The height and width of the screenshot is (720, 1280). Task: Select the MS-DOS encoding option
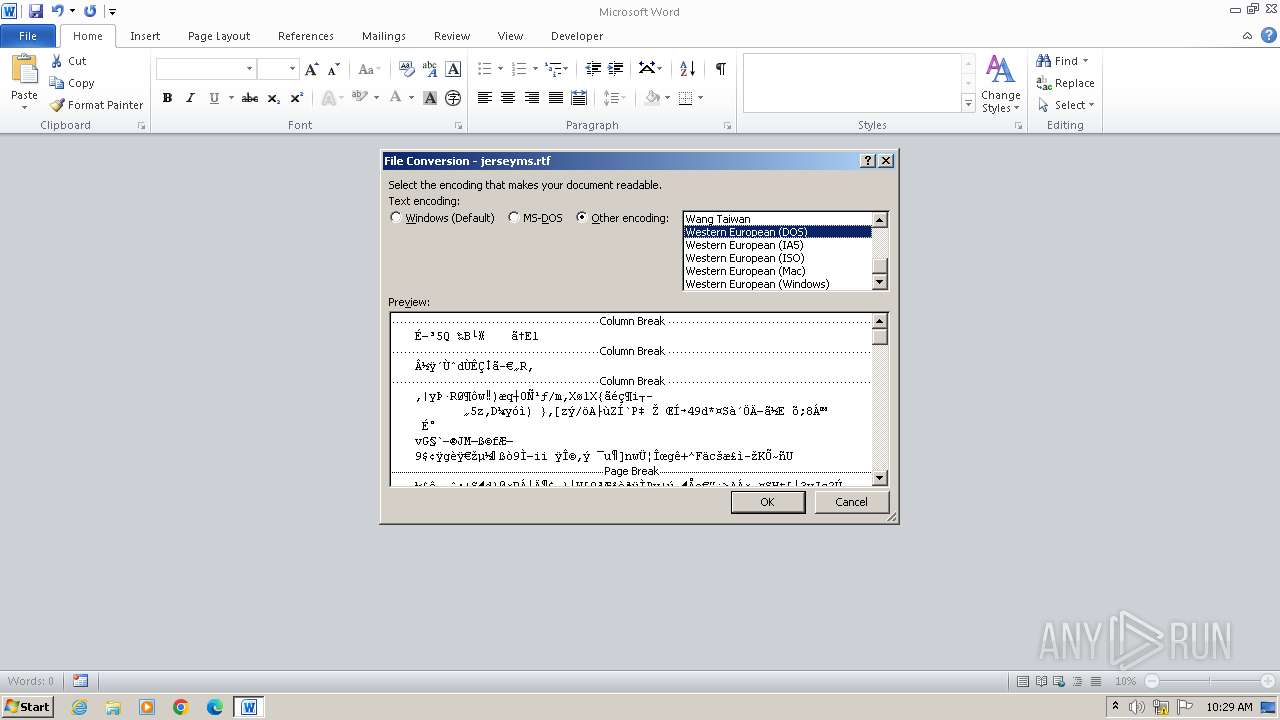click(514, 218)
